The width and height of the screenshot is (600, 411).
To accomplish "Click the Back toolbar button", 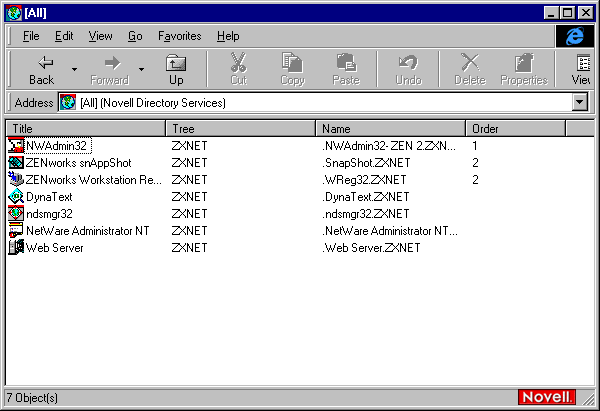I will click(42, 70).
